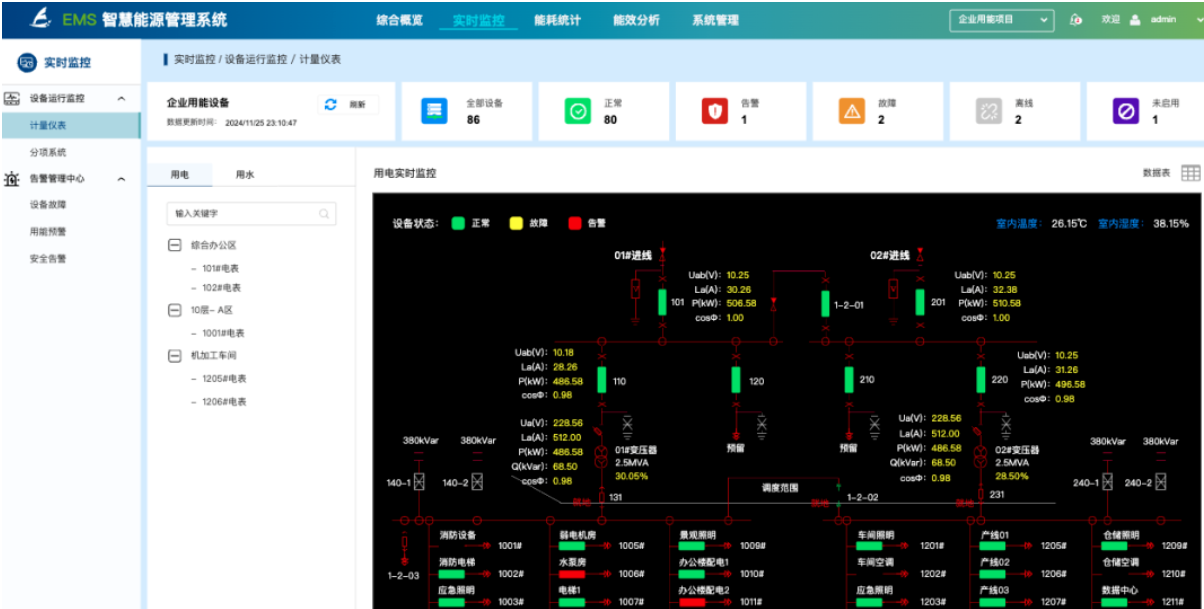Collapse the 机加工车间 tree node
This screenshot has width=1204, height=609.
tap(175, 355)
